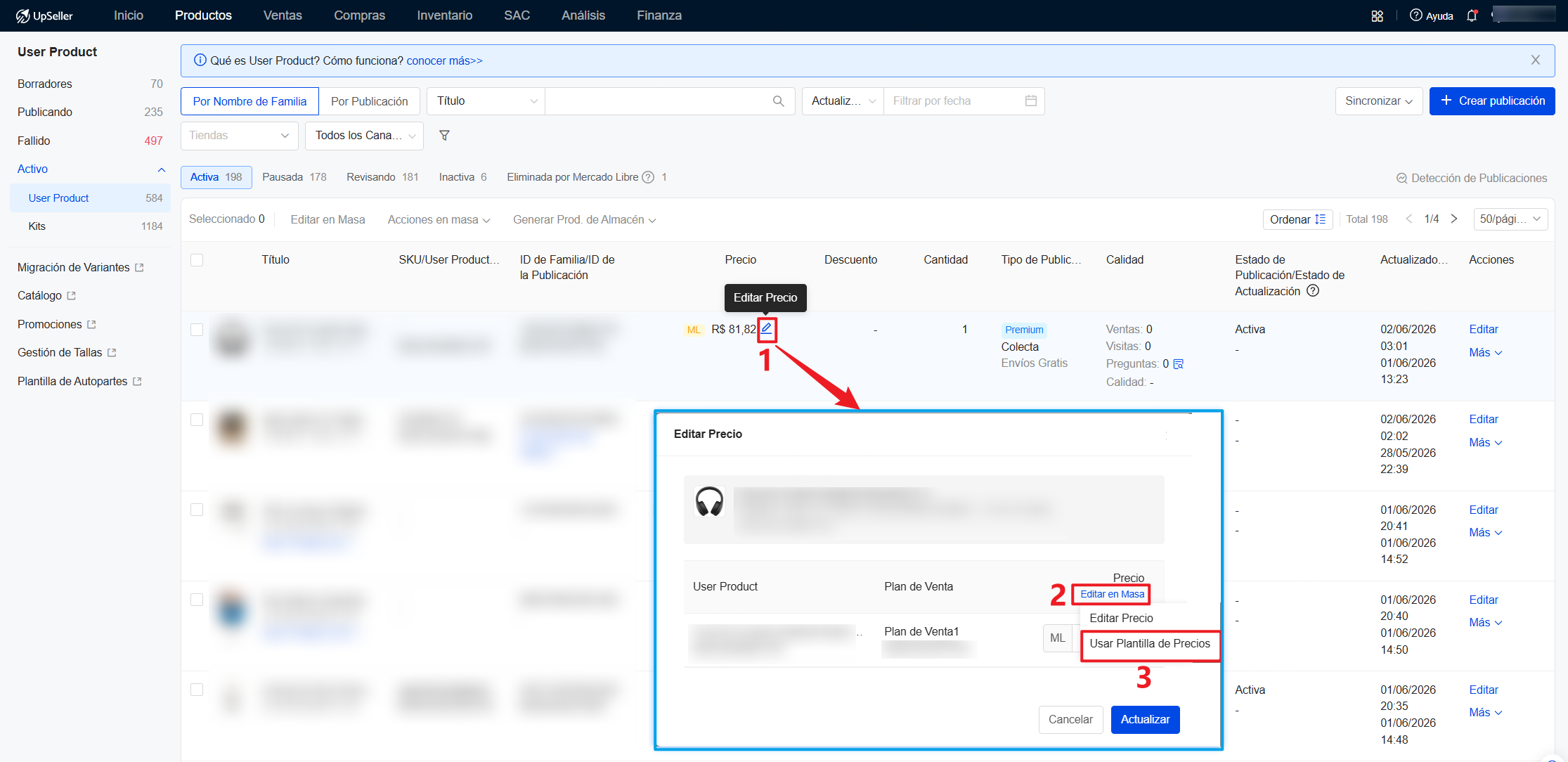Click the edit price pencil icon next to R$ 81,82
The width and height of the screenshot is (1568, 762).
pos(766,329)
